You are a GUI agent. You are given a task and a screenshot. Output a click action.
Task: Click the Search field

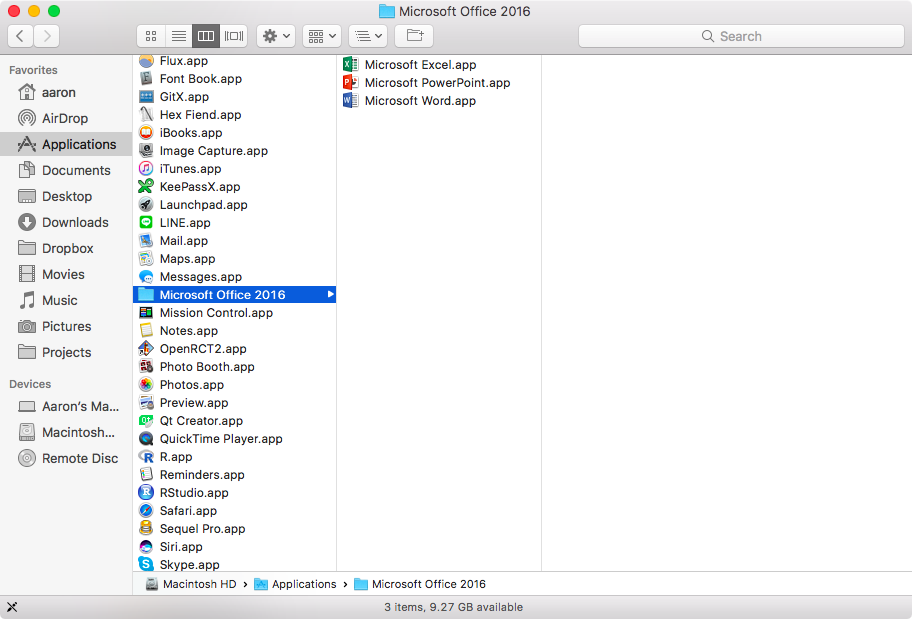[x=741, y=36]
